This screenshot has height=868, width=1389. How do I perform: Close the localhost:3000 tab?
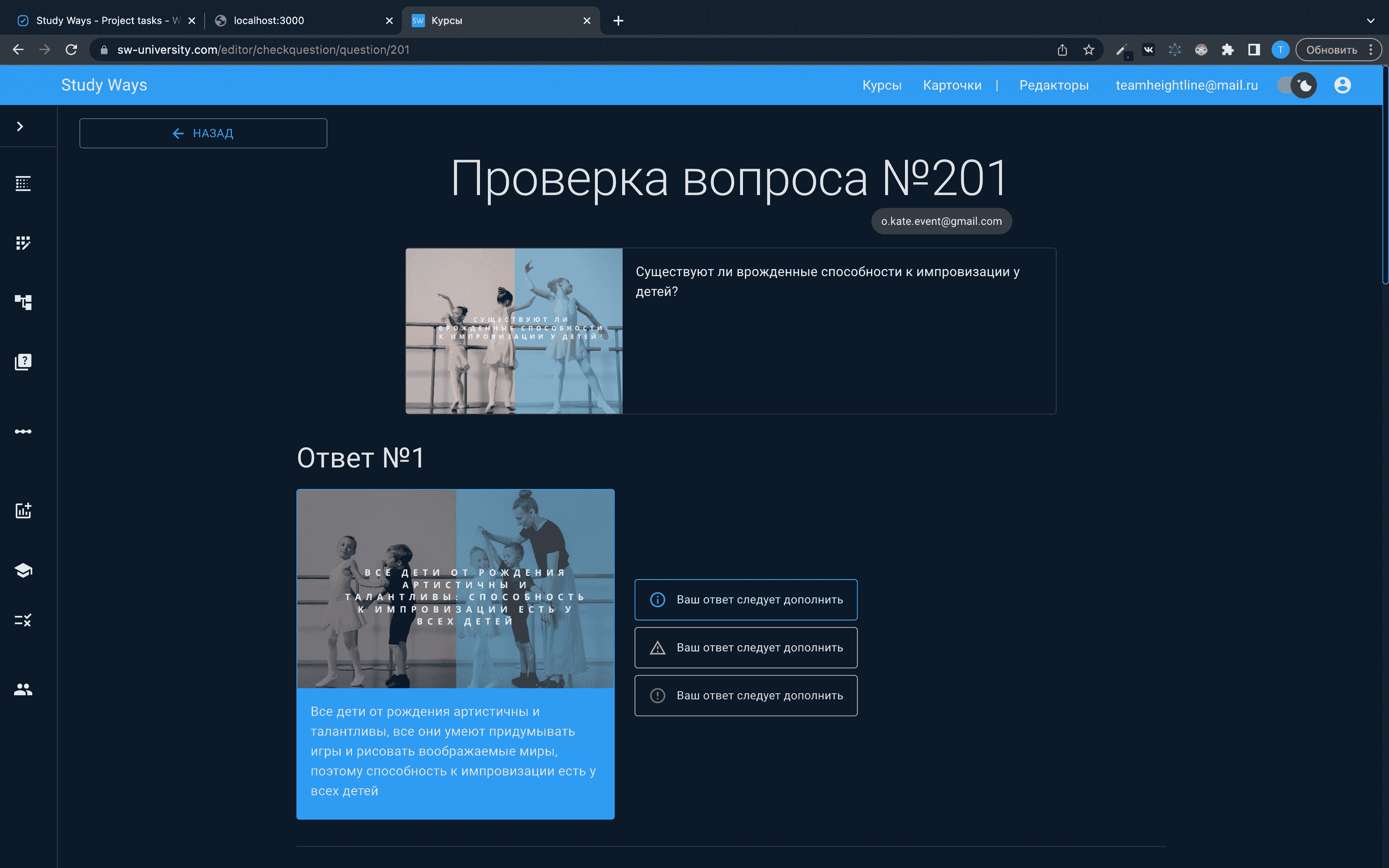389,21
